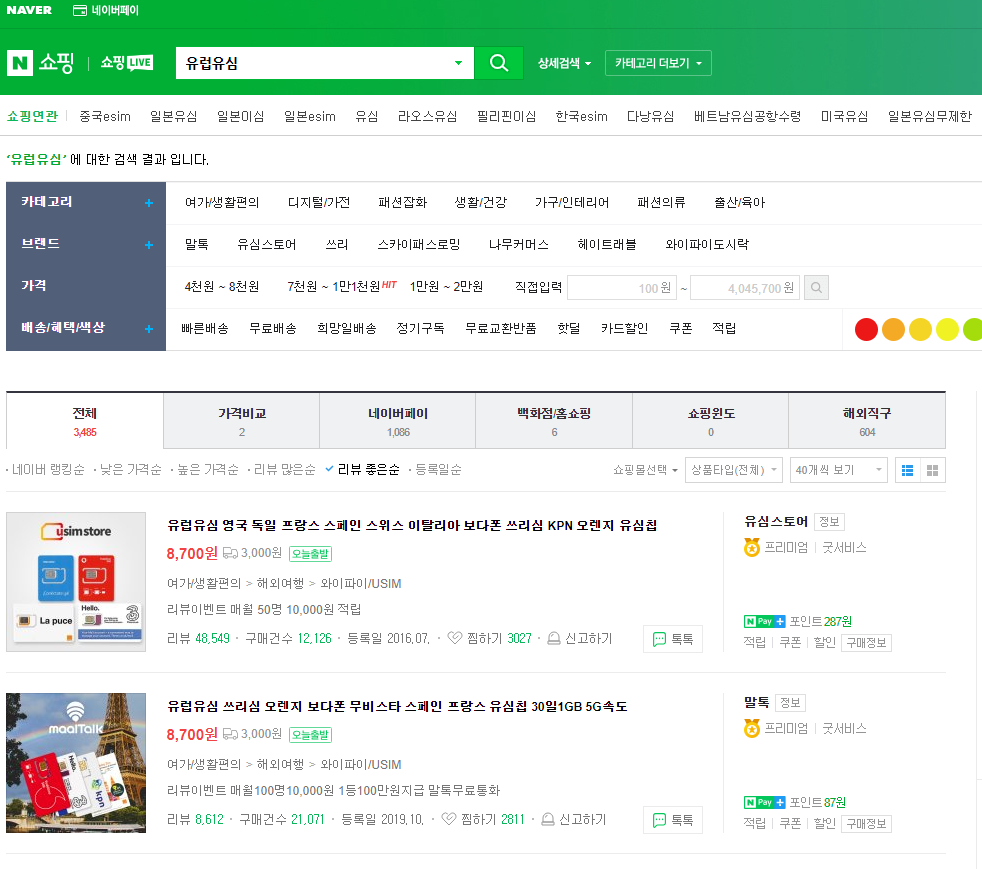Screen dimensions: 982x869
Task: Select bright yellow color swatch
Action: (x=947, y=329)
